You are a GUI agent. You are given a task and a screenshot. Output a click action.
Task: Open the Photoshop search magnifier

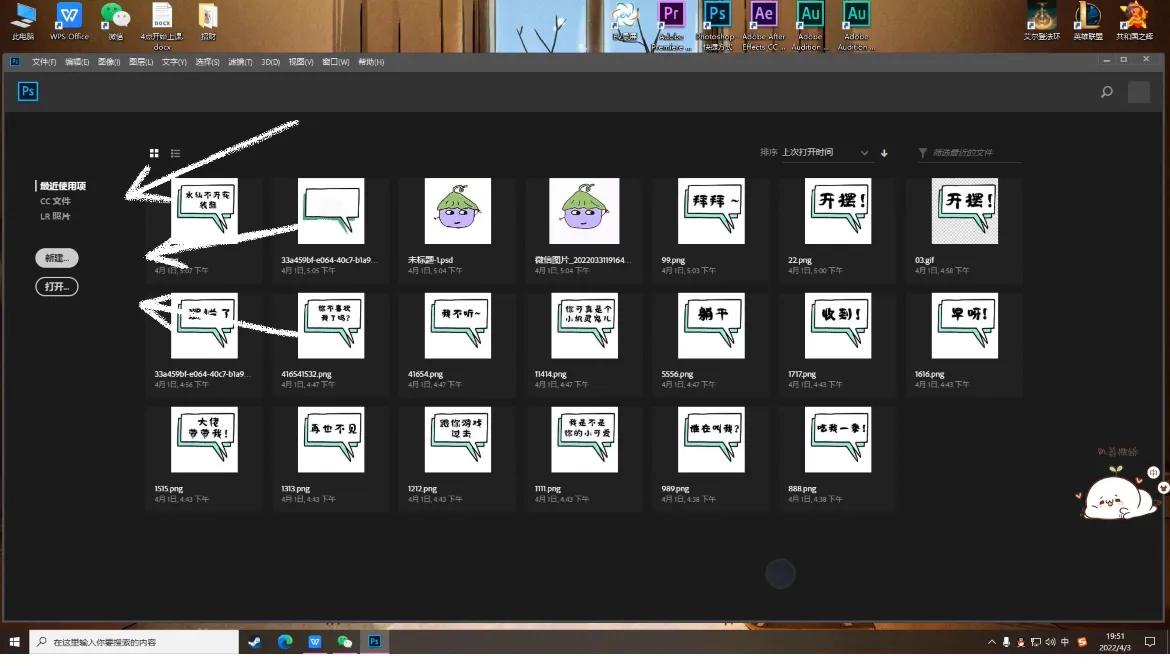point(1107,92)
